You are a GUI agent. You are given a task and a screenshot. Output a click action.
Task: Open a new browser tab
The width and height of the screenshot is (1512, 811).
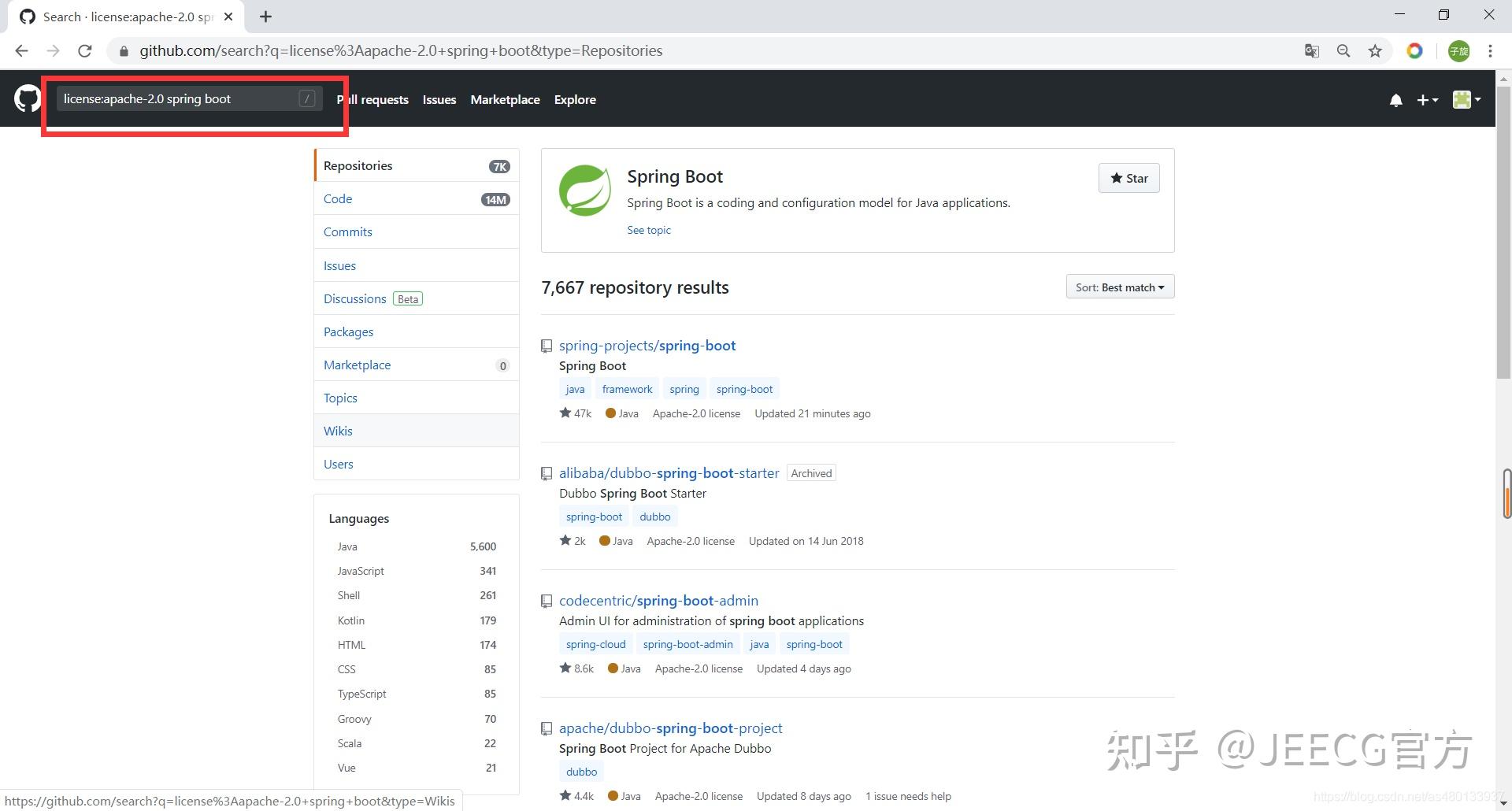pos(266,17)
